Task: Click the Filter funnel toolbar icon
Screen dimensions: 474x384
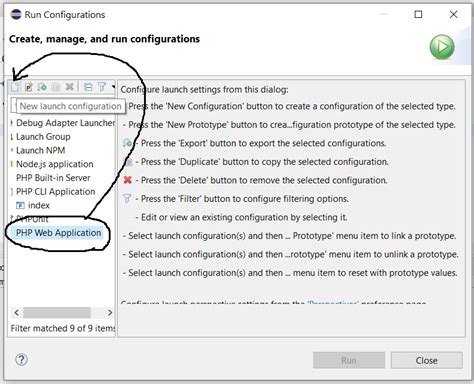Action: tap(102, 87)
